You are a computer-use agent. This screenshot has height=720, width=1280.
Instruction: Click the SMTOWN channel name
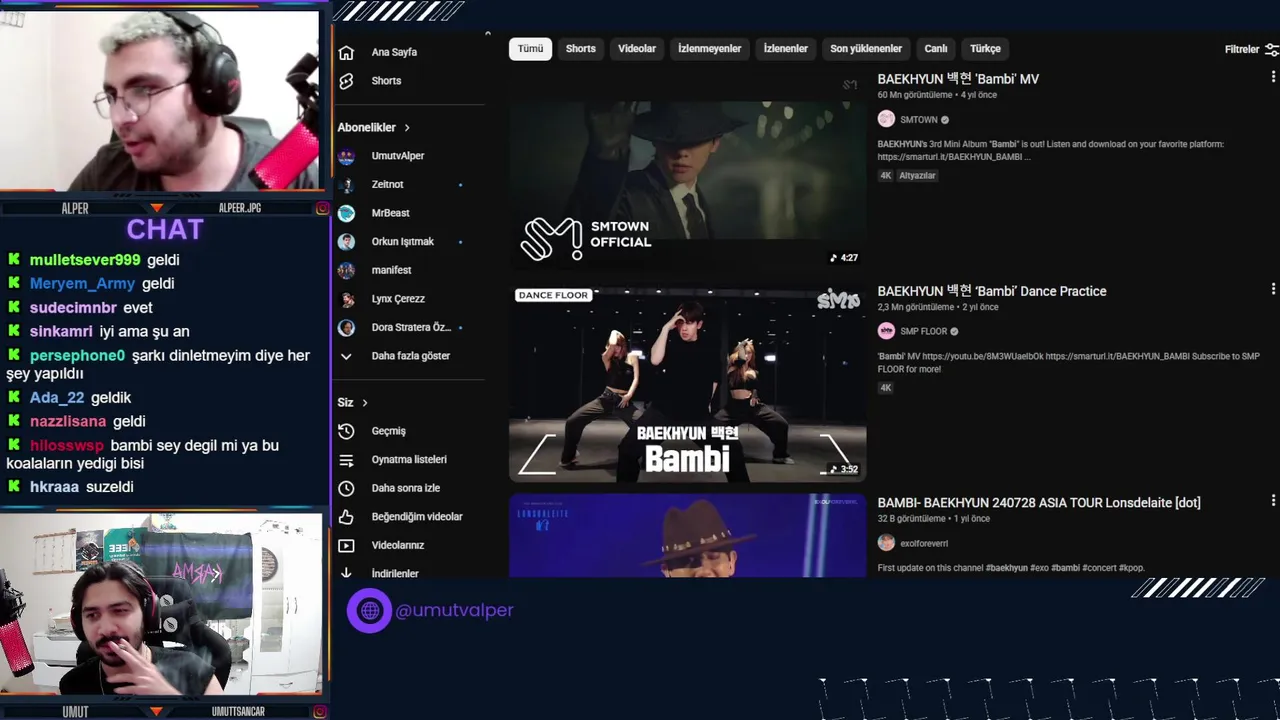(x=919, y=120)
